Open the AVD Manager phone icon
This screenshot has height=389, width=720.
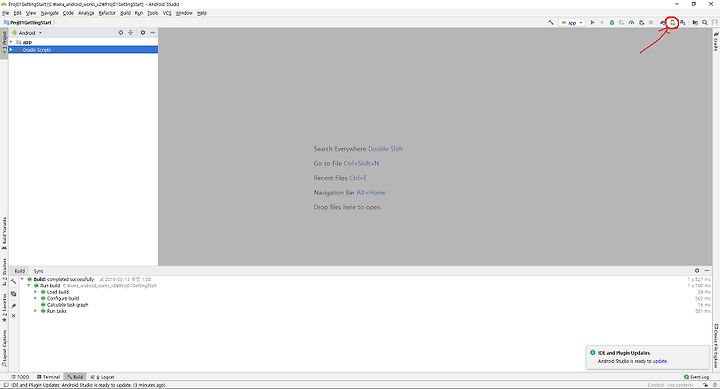pos(673,23)
